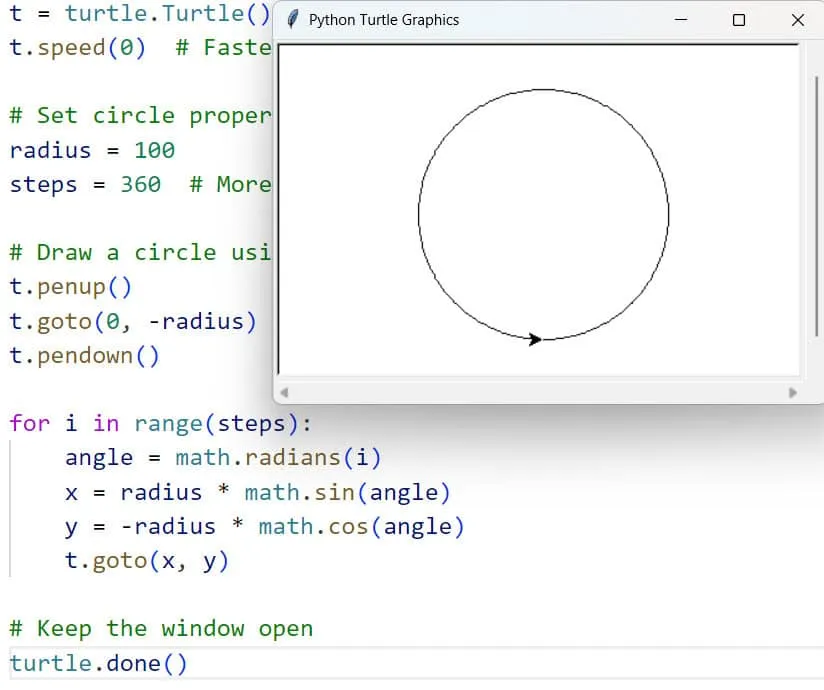Click on the math.cos(angle) expression
This screenshot has height=690, width=824.
361,527
